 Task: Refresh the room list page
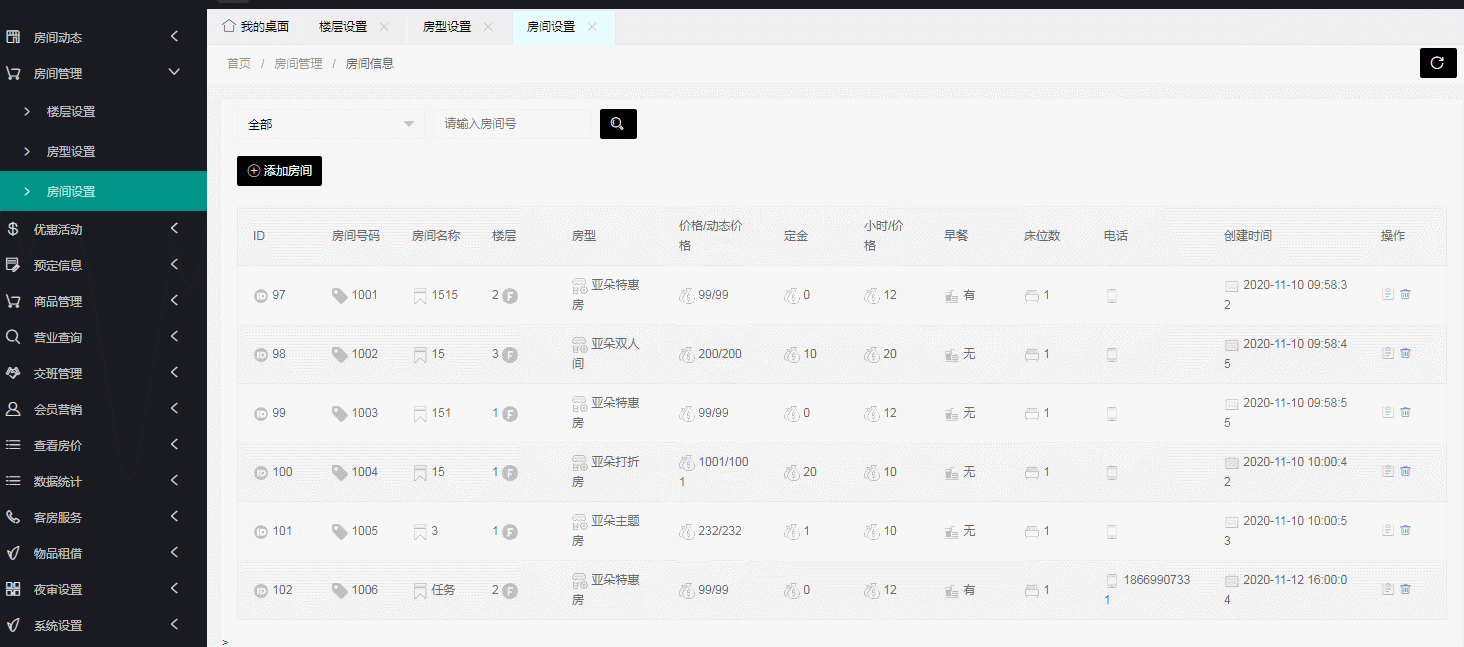point(1438,62)
